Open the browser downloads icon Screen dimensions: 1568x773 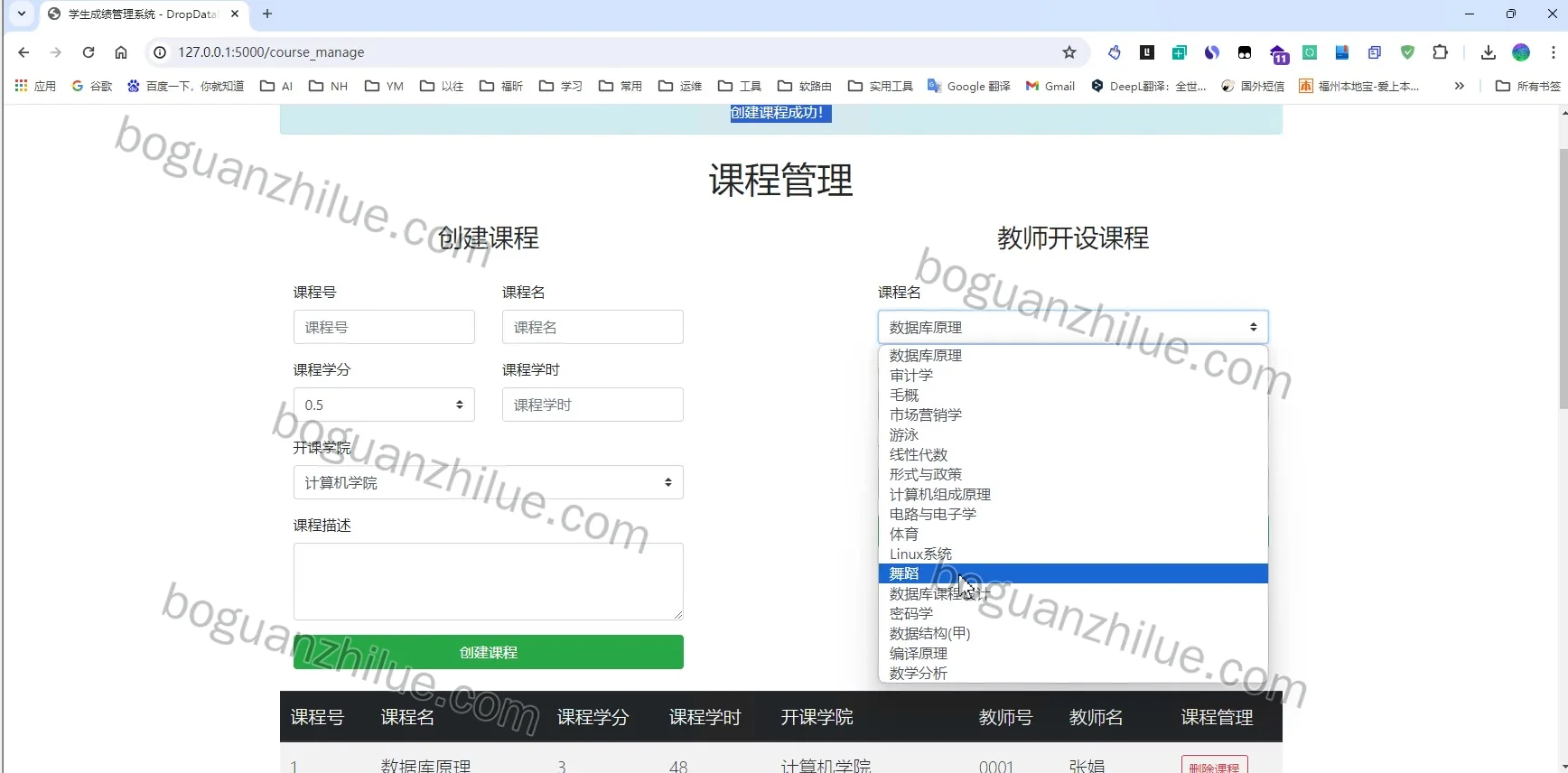click(1489, 52)
